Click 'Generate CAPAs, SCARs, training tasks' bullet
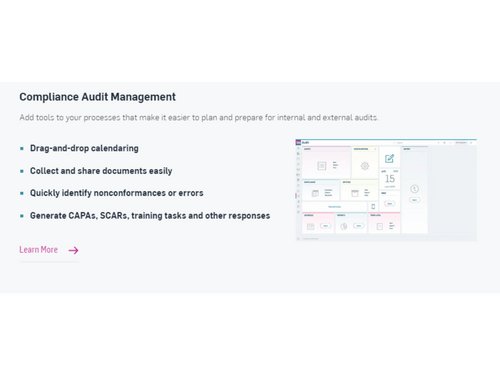 [x=150, y=216]
